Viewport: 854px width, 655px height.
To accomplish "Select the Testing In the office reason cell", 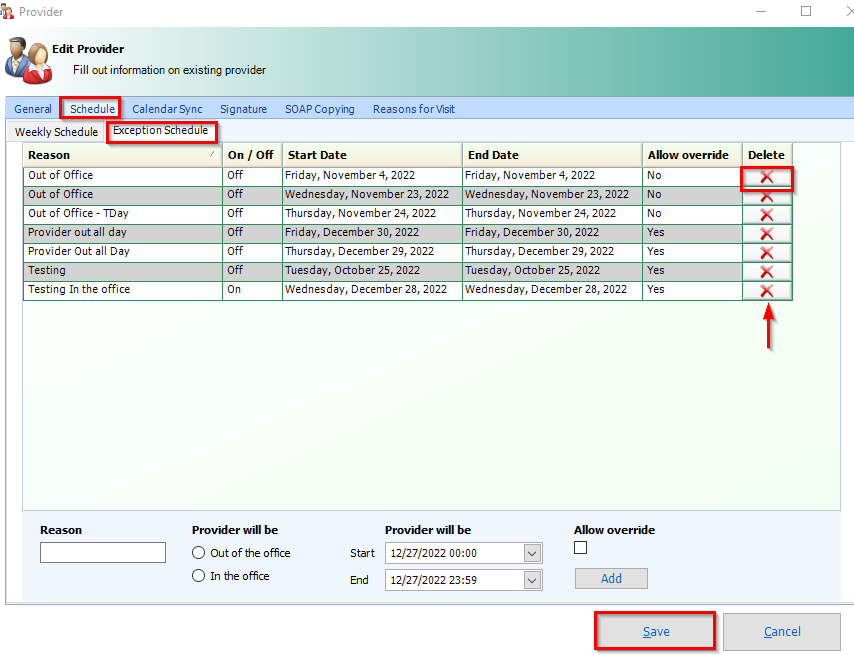I will point(123,290).
